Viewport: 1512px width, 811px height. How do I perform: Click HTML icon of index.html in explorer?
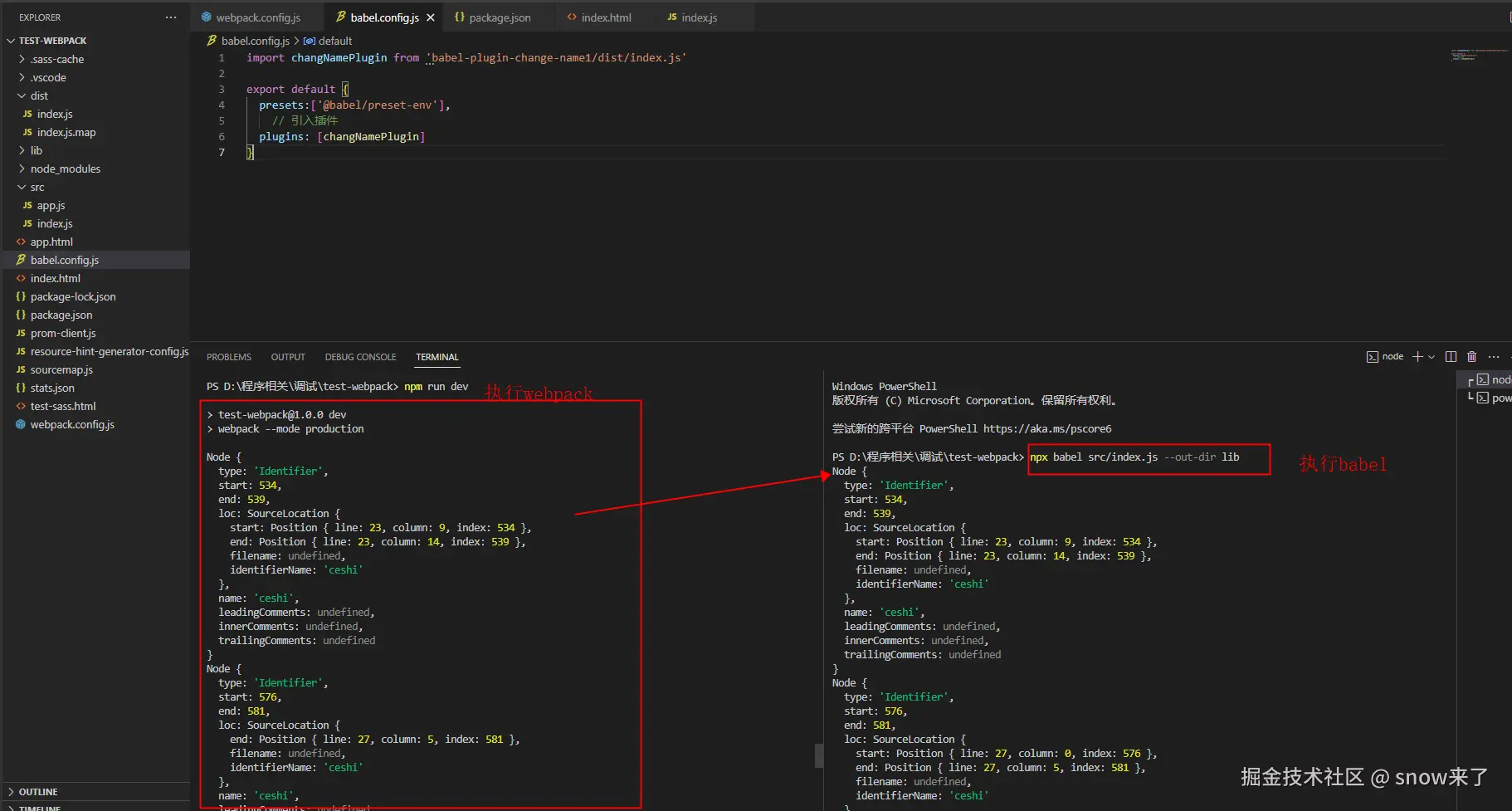[21, 278]
